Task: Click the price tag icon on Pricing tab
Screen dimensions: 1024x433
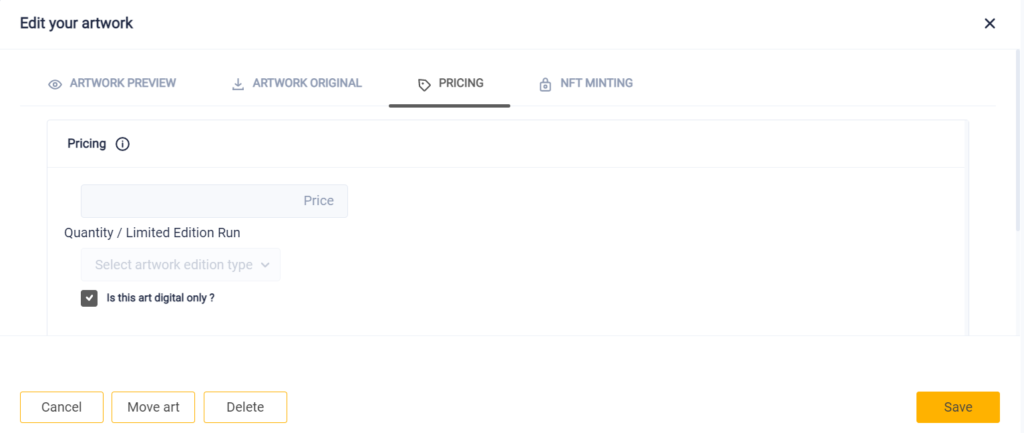Action: click(x=424, y=85)
